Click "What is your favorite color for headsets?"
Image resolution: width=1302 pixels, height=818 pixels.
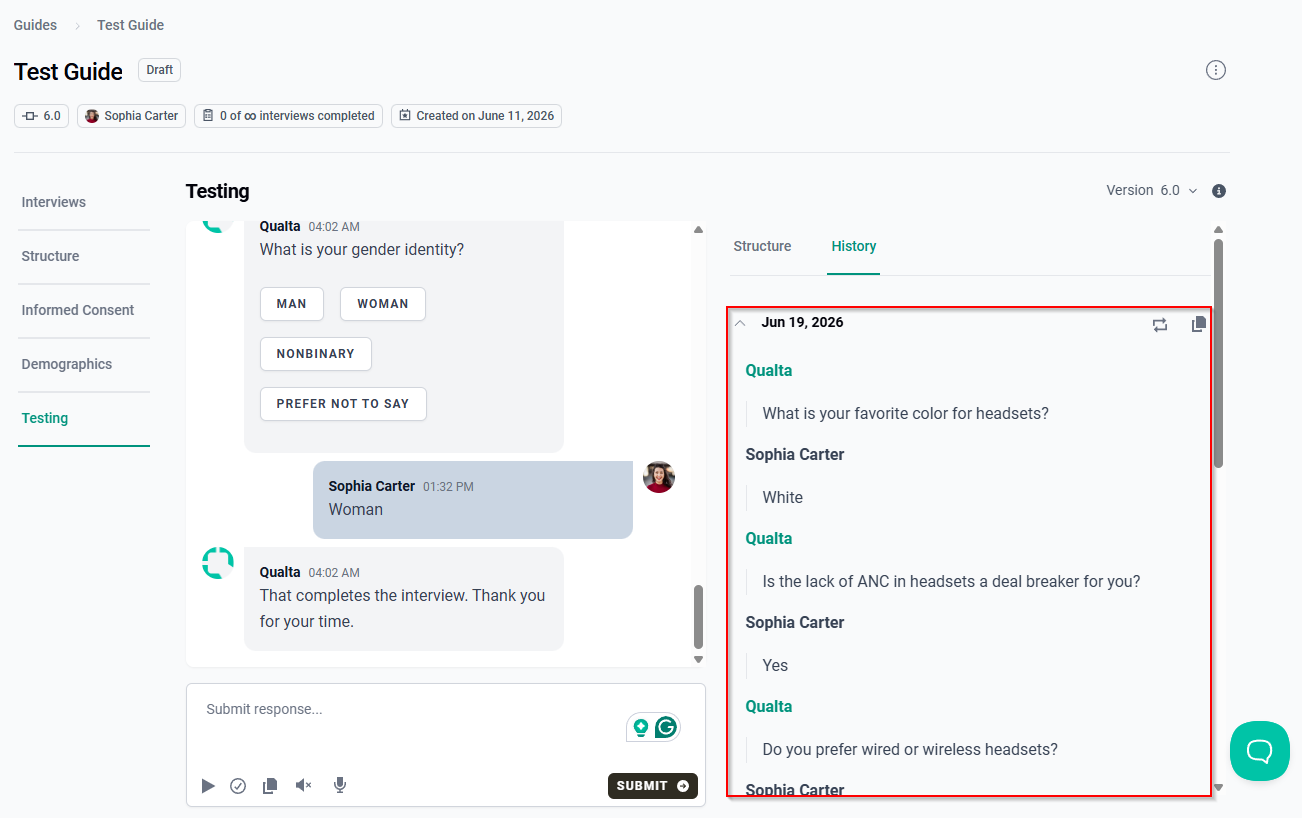coord(906,414)
